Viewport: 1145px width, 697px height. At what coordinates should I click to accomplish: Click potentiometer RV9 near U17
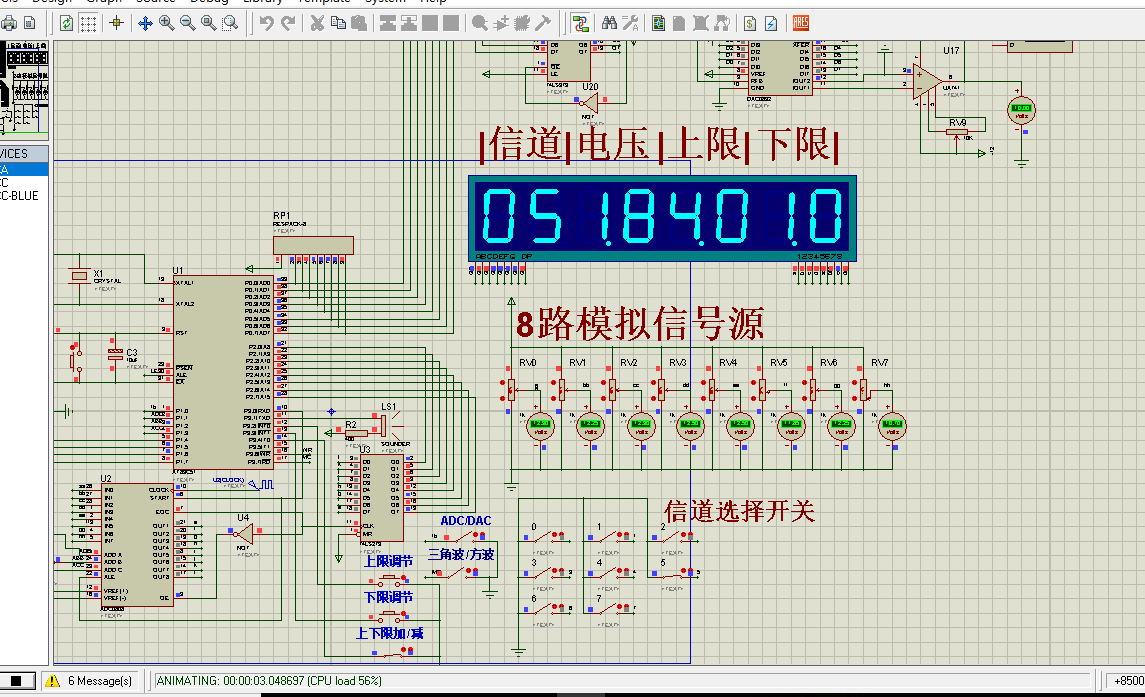[x=957, y=132]
